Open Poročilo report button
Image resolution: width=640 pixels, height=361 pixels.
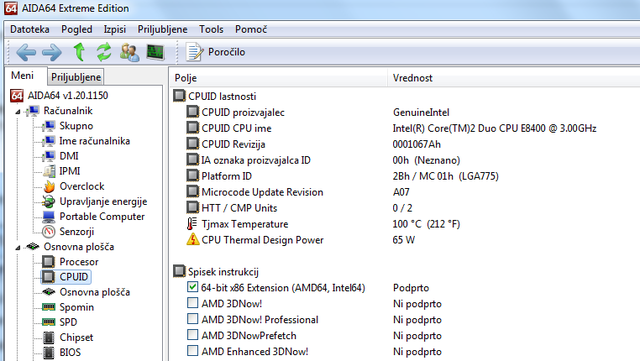[216, 52]
